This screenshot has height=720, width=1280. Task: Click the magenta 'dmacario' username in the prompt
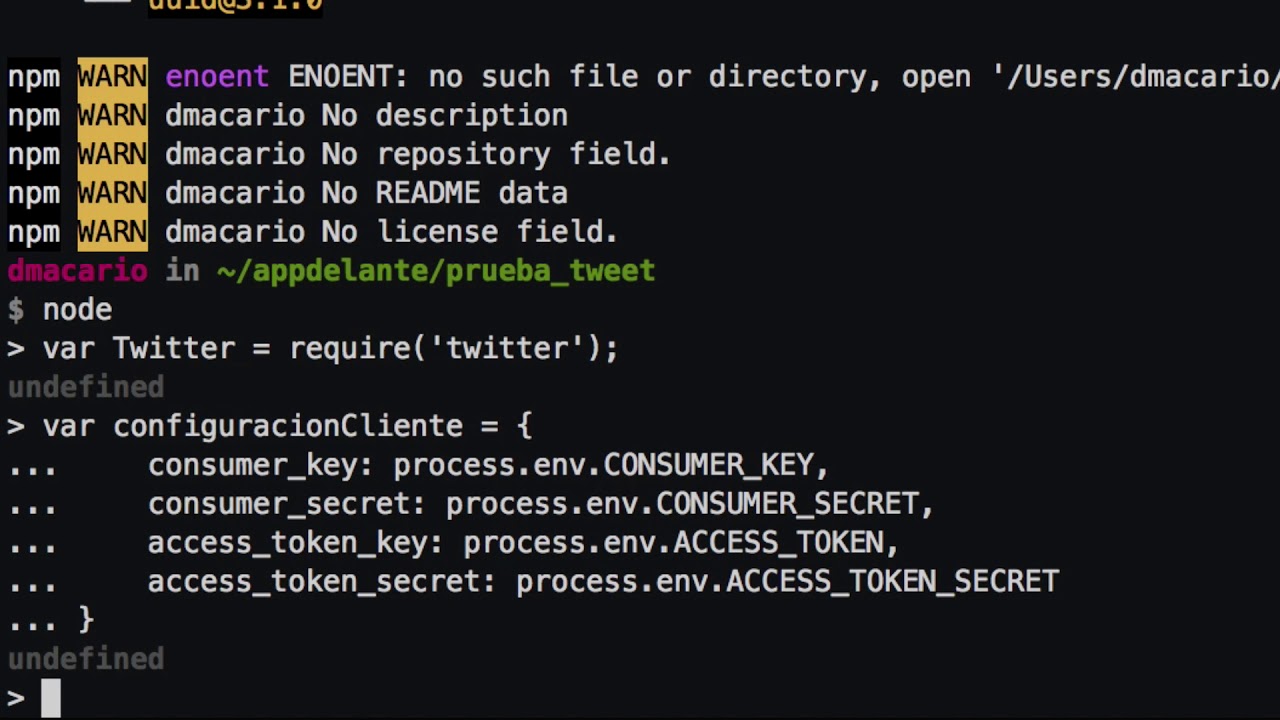point(77,271)
